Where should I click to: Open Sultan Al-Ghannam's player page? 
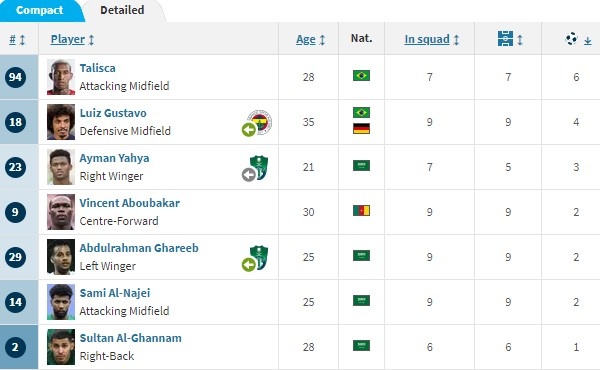point(130,338)
